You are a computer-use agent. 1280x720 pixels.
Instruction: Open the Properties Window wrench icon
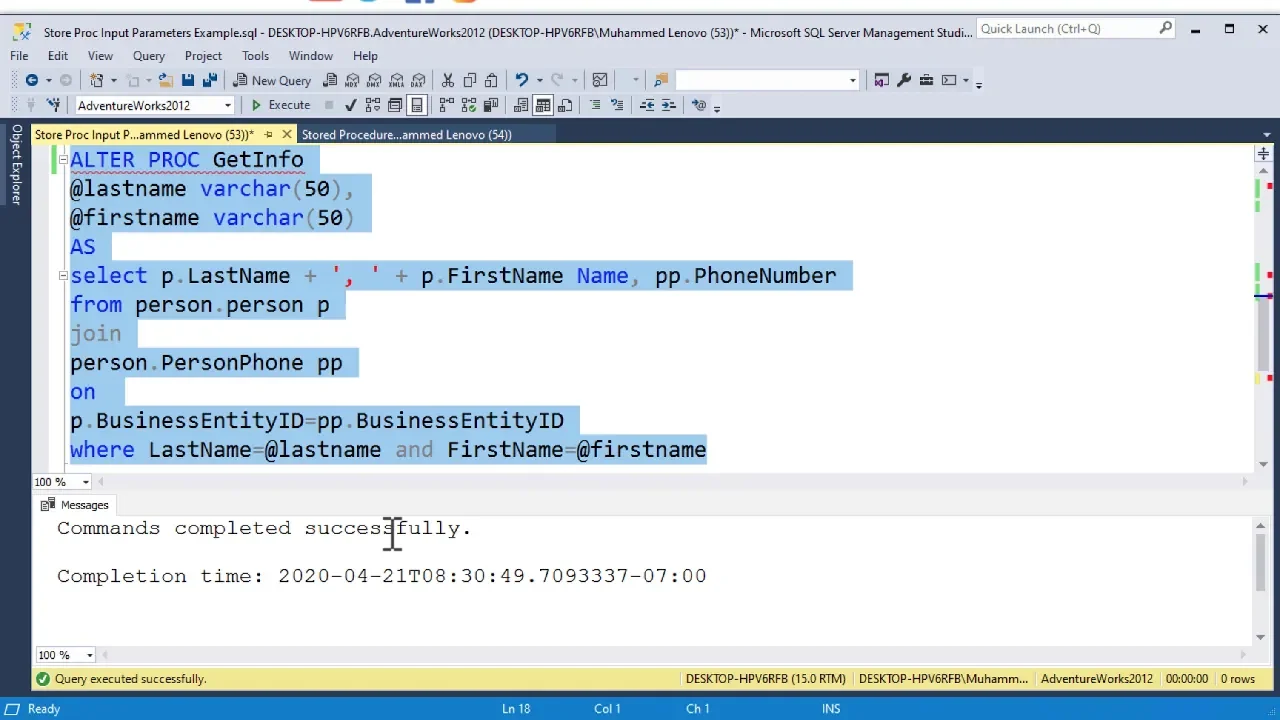click(904, 80)
